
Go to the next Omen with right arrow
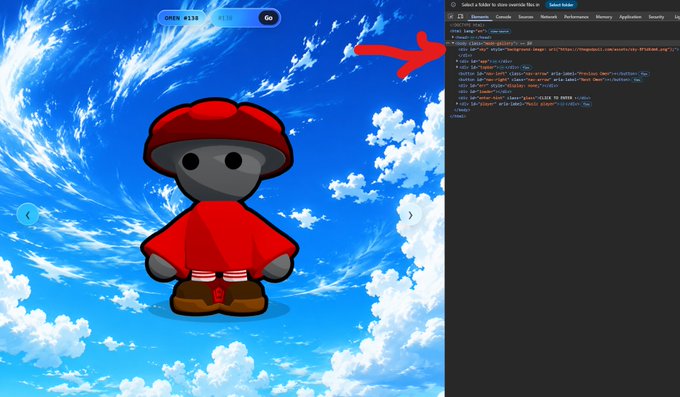410,215
